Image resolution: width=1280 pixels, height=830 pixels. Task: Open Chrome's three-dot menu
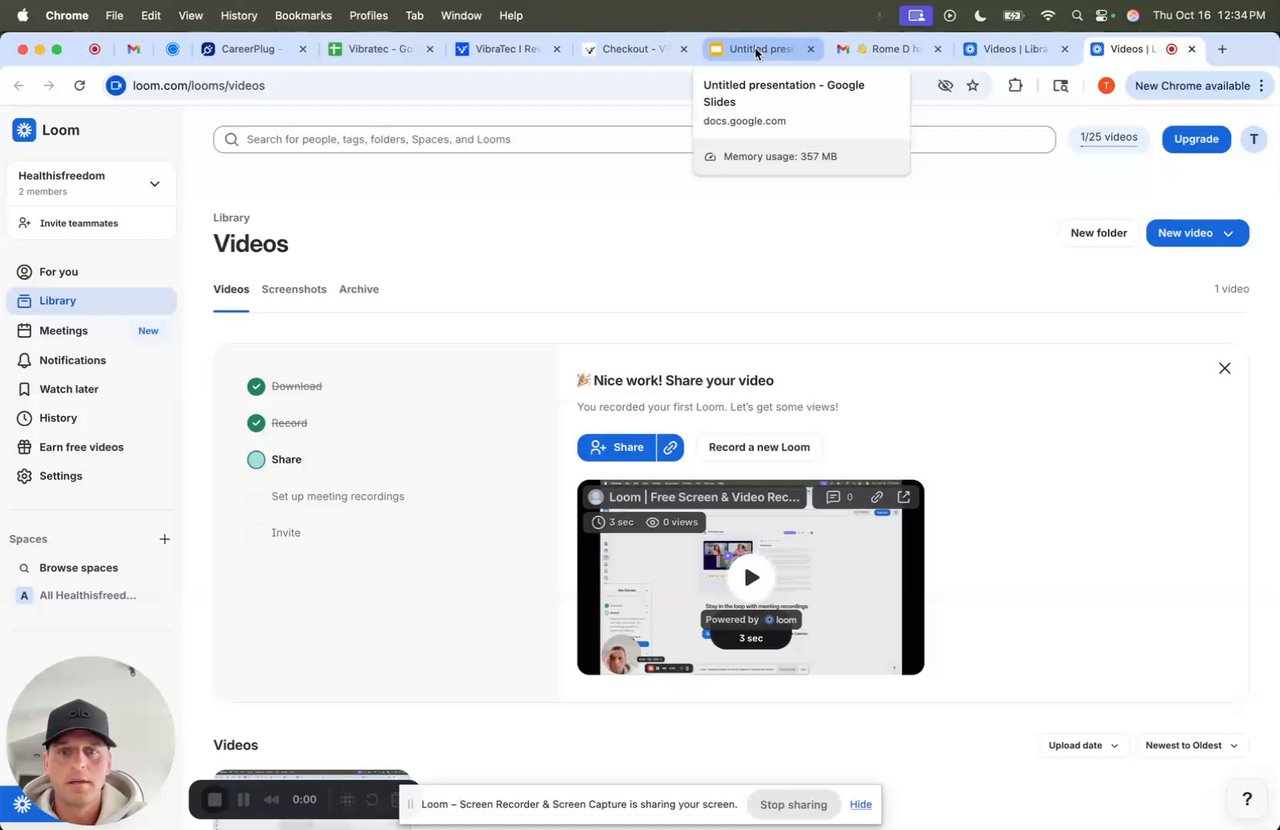[x=1262, y=86]
